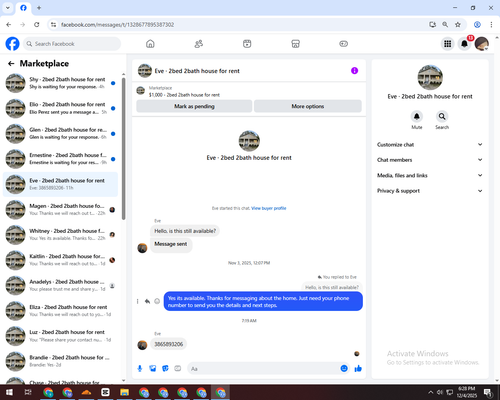Open Kaitlin's house for rent conversation
This screenshot has height=400, width=500.
pyautogui.click(x=60, y=260)
